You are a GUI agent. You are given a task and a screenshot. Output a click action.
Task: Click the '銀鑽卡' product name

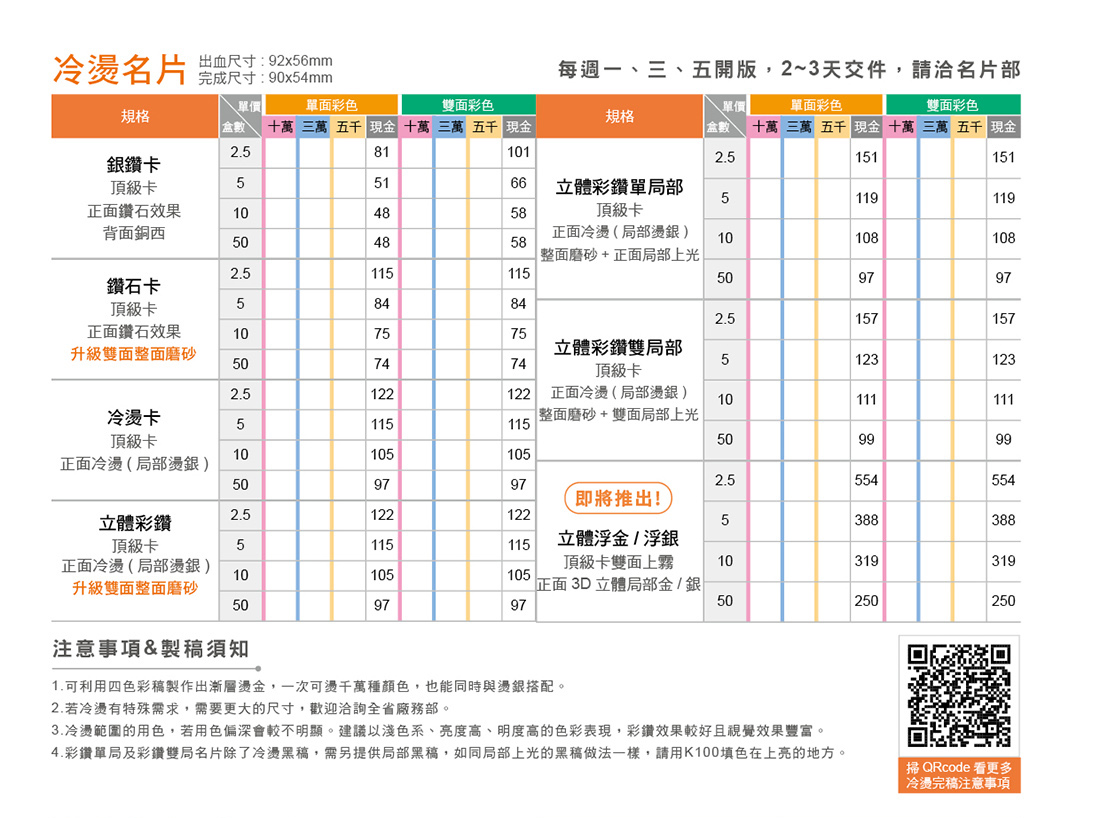tap(133, 165)
